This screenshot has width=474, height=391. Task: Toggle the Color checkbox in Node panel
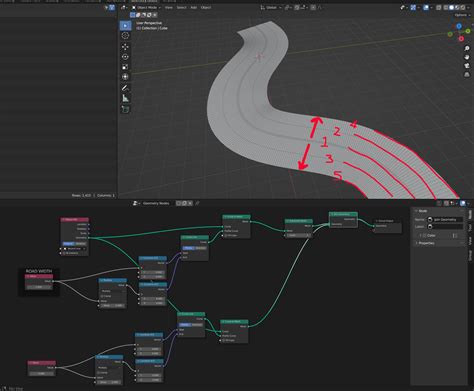pyautogui.click(x=425, y=235)
